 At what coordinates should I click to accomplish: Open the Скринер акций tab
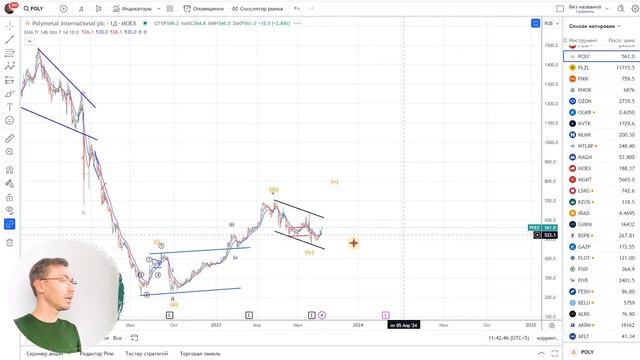coord(45,353)
